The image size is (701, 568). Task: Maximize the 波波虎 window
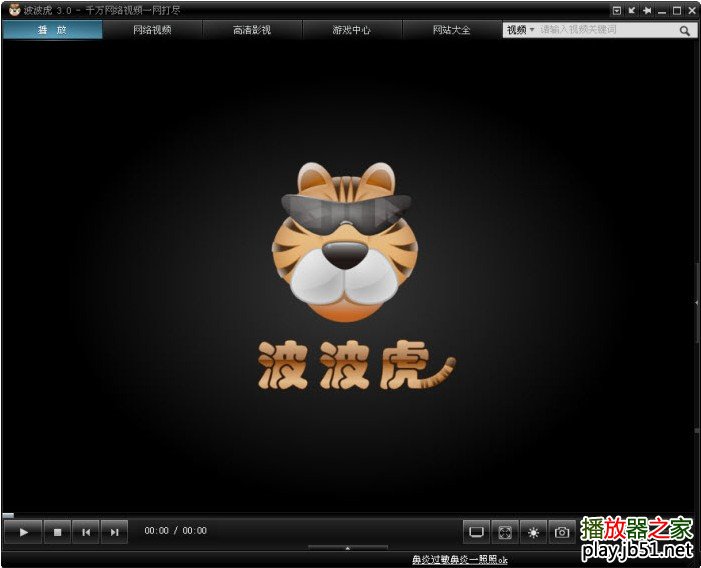point(677,10)
